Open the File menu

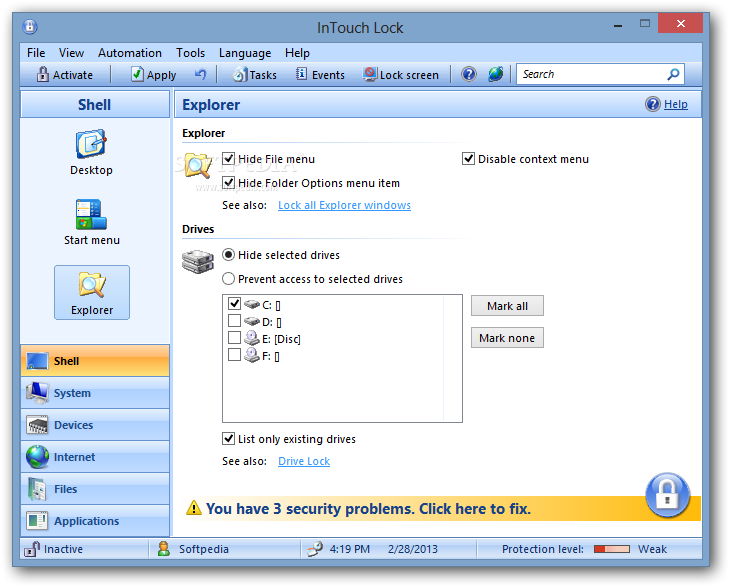coord(36,53)
